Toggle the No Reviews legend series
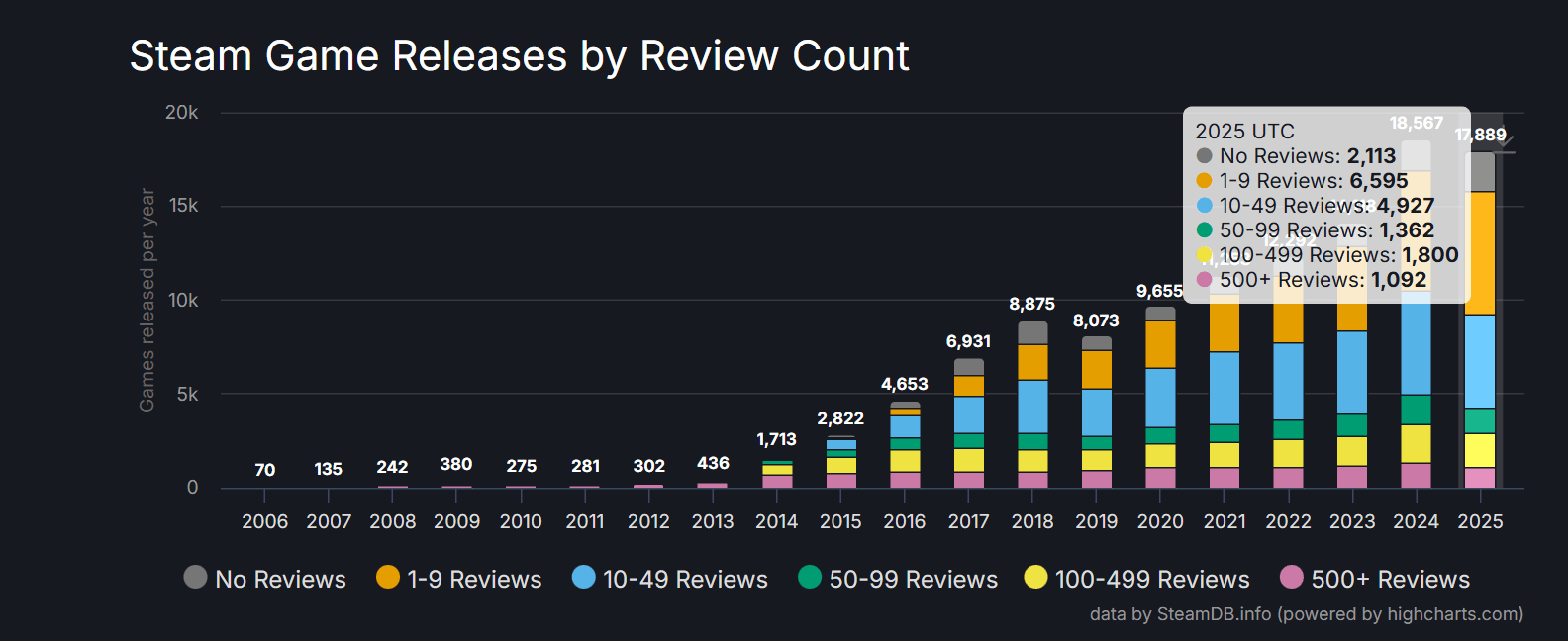1568x641 pixels. tap(265, 579)
